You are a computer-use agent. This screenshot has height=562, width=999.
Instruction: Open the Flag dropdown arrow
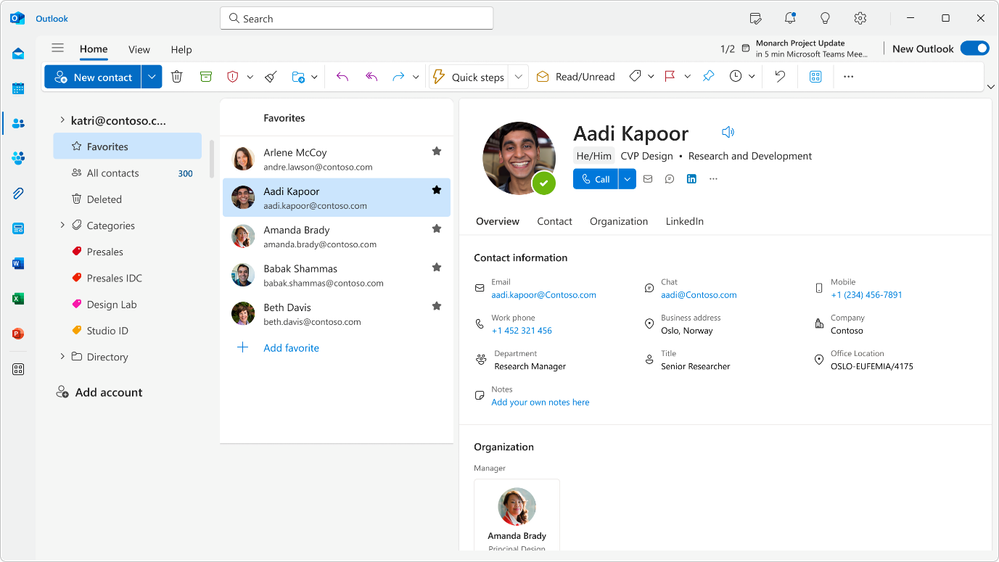pyautogui.click(x=687, y=77)
